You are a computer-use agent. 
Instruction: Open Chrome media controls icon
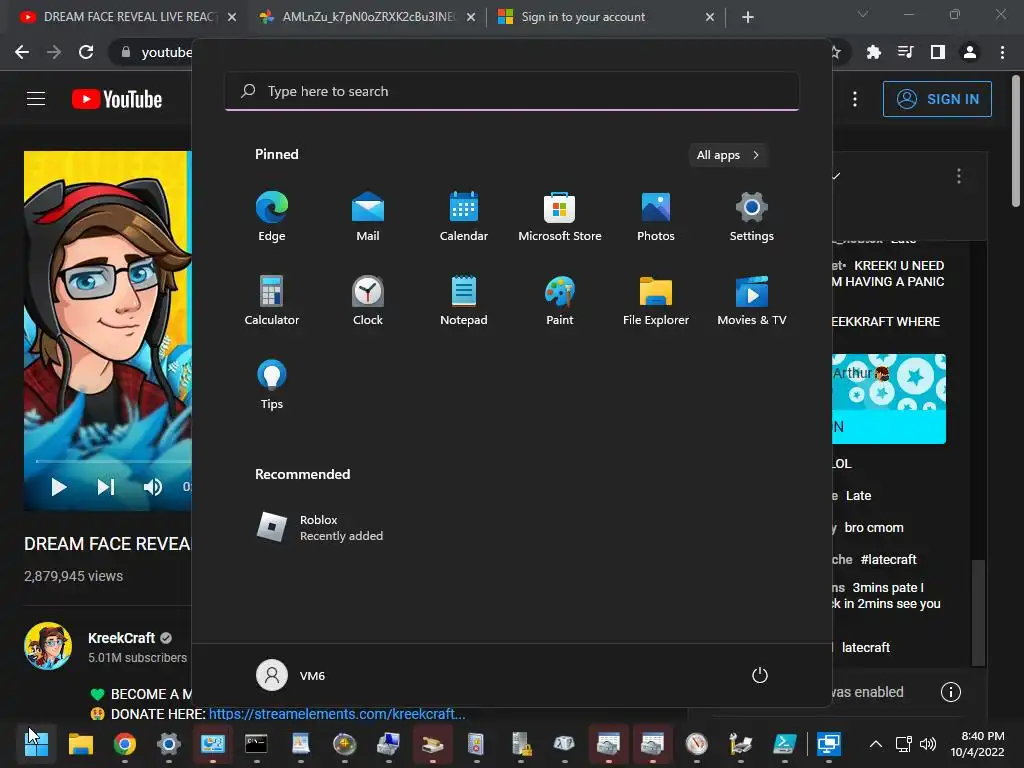[x=905, y=52]
